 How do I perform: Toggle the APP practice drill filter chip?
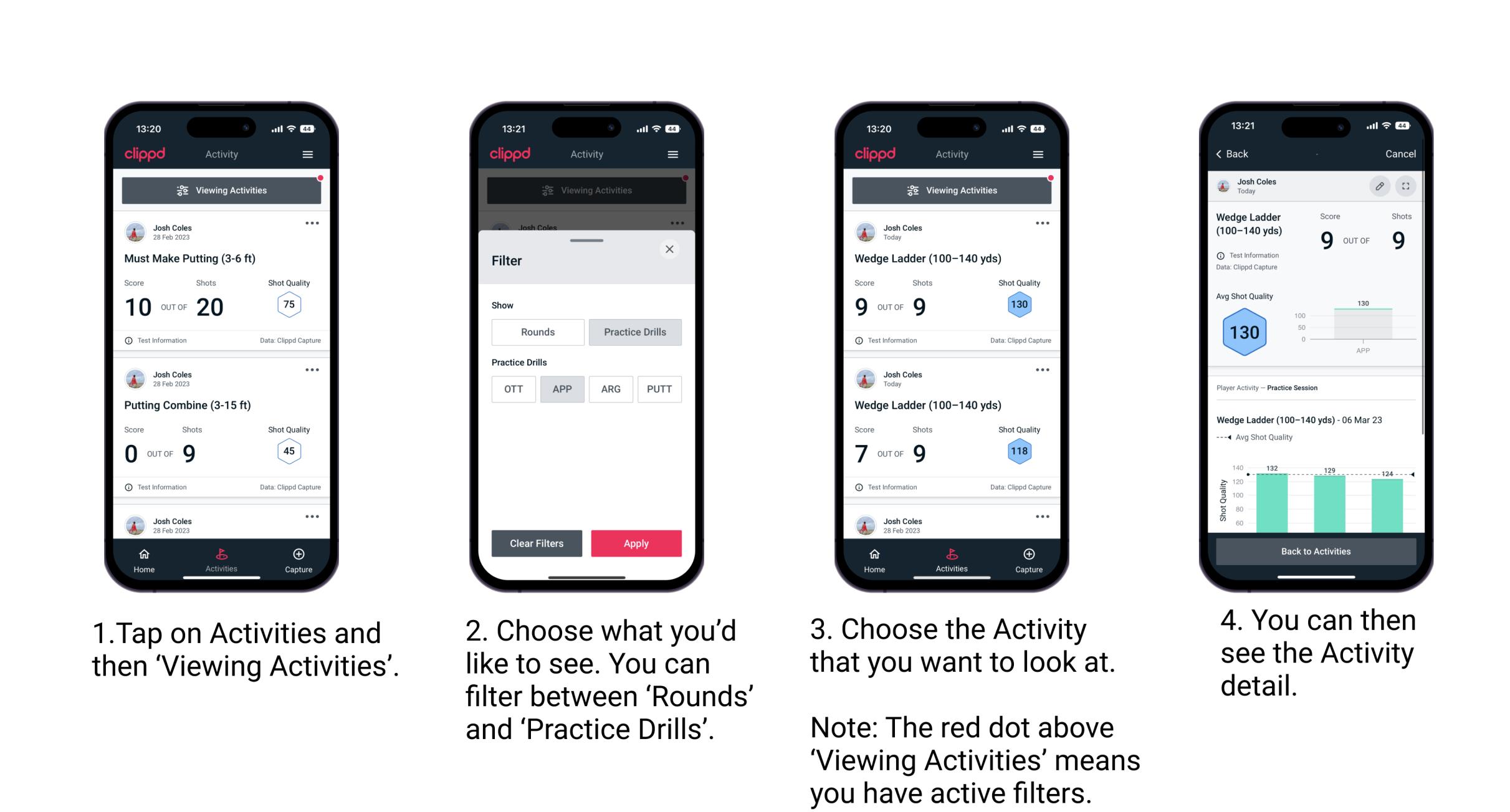click(x=561, y=388)
